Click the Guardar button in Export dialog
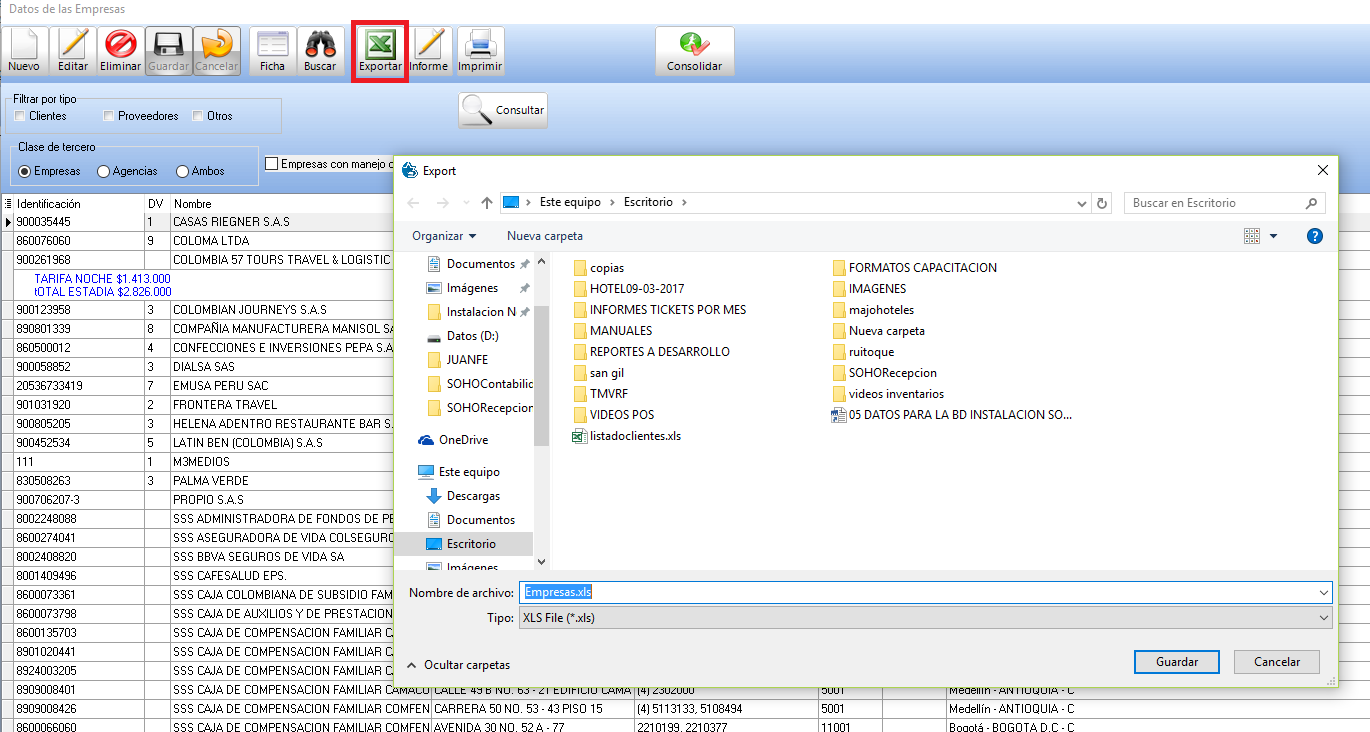This screenshot has width=1370, height=732. [x=1177, y=662]
